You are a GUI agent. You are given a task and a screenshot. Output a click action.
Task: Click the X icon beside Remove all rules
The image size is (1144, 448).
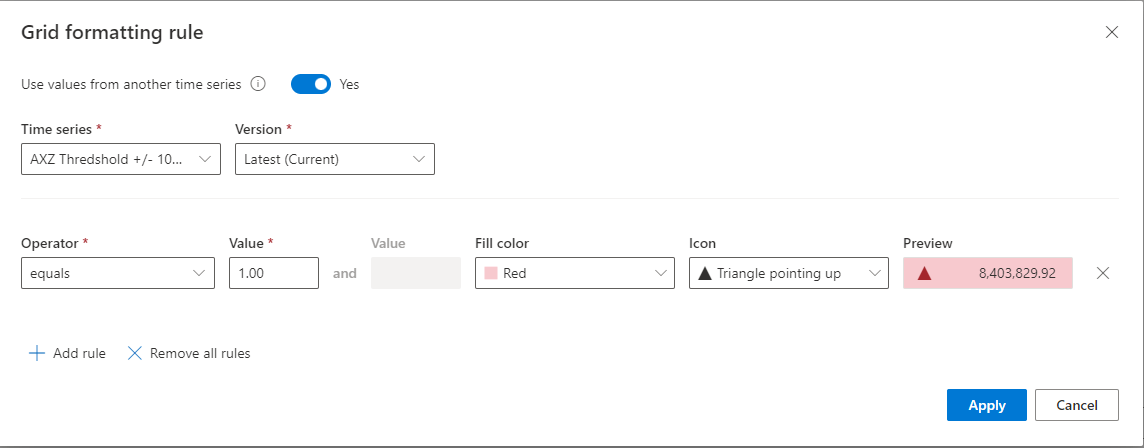(135, 353)
